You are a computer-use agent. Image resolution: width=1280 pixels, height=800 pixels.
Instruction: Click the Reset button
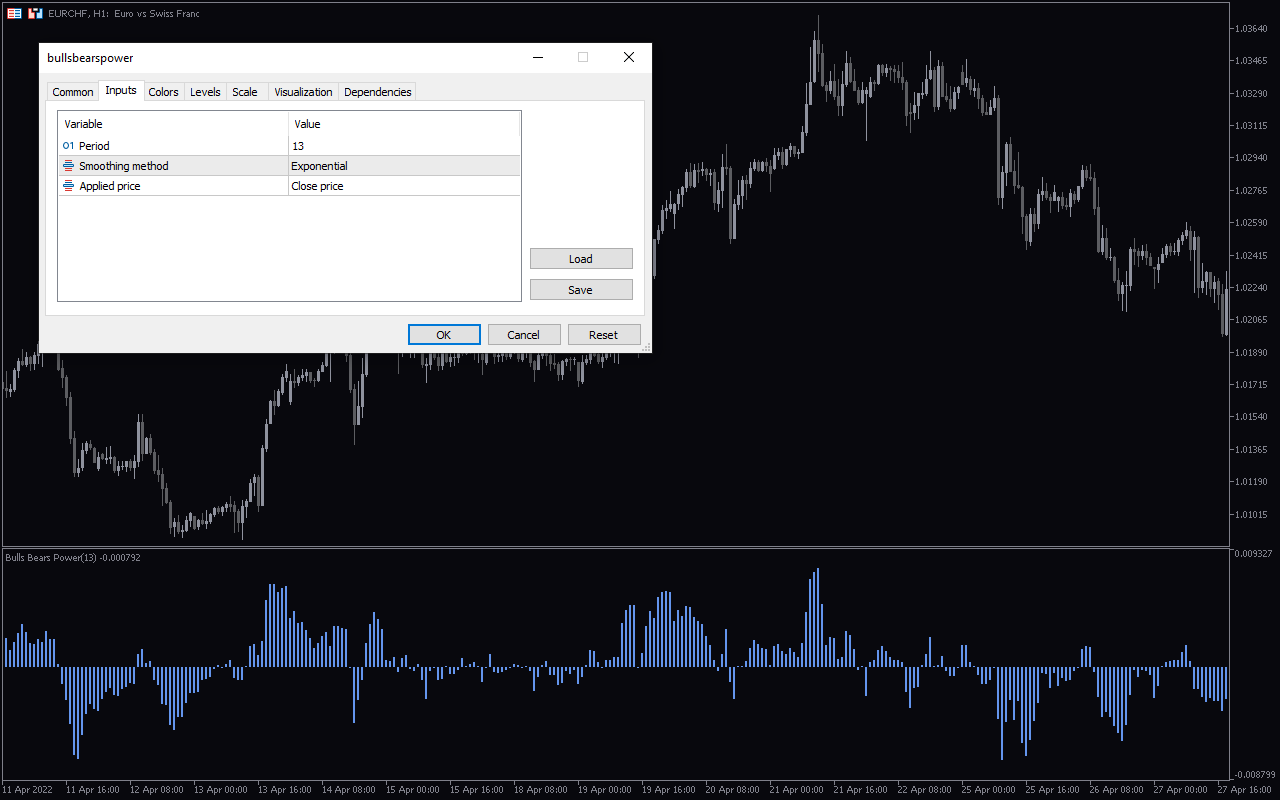[604, 335]
